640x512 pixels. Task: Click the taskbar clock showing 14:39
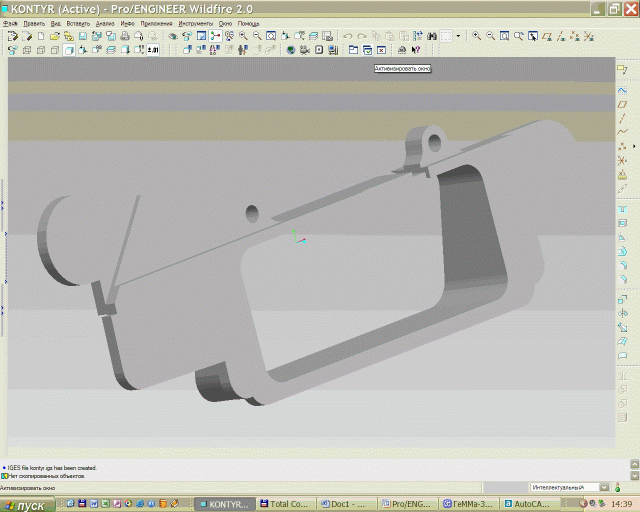622,504
